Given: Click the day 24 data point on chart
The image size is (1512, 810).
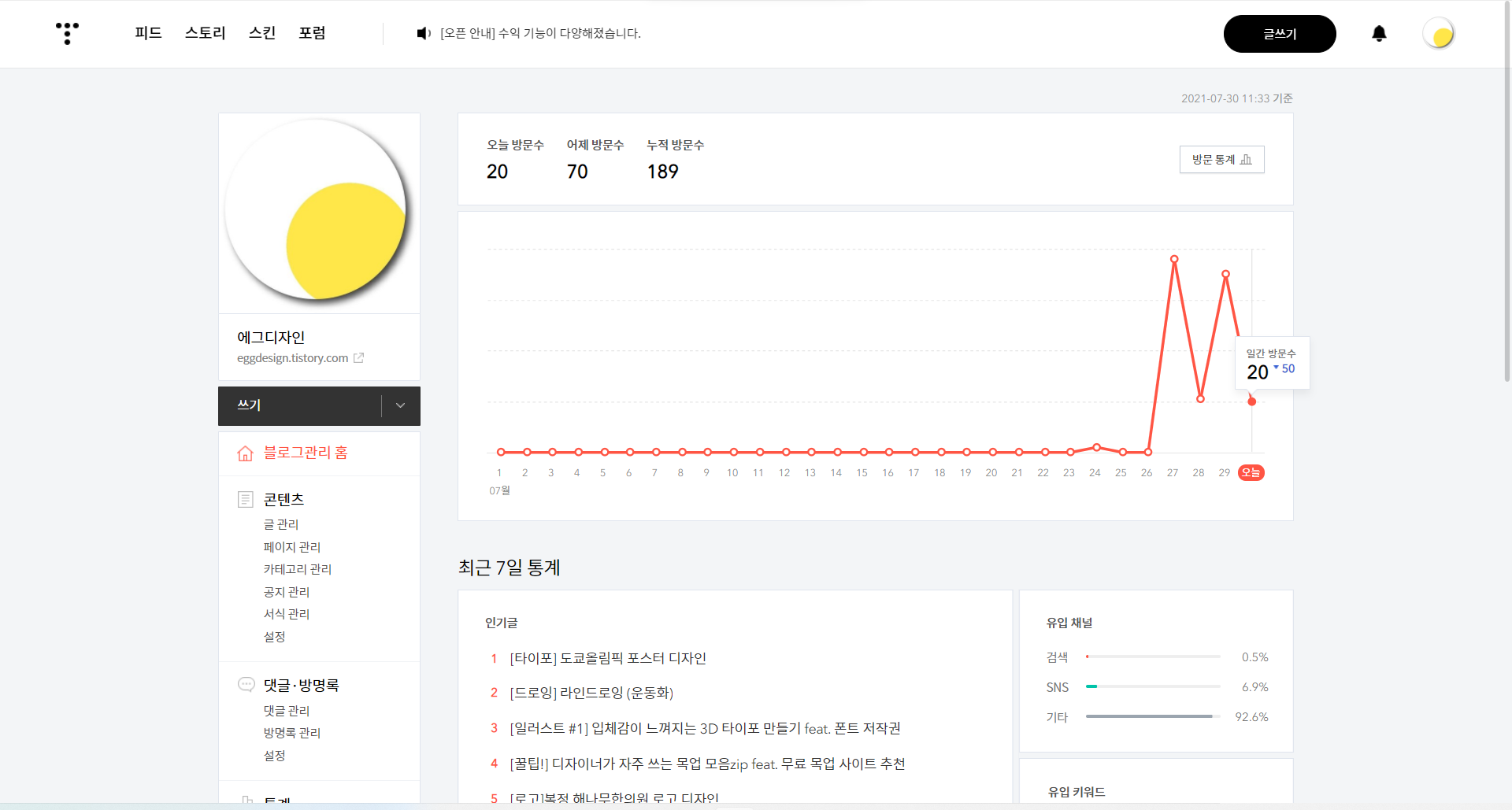Looking at the screenshot, I should coord(1096,447).
